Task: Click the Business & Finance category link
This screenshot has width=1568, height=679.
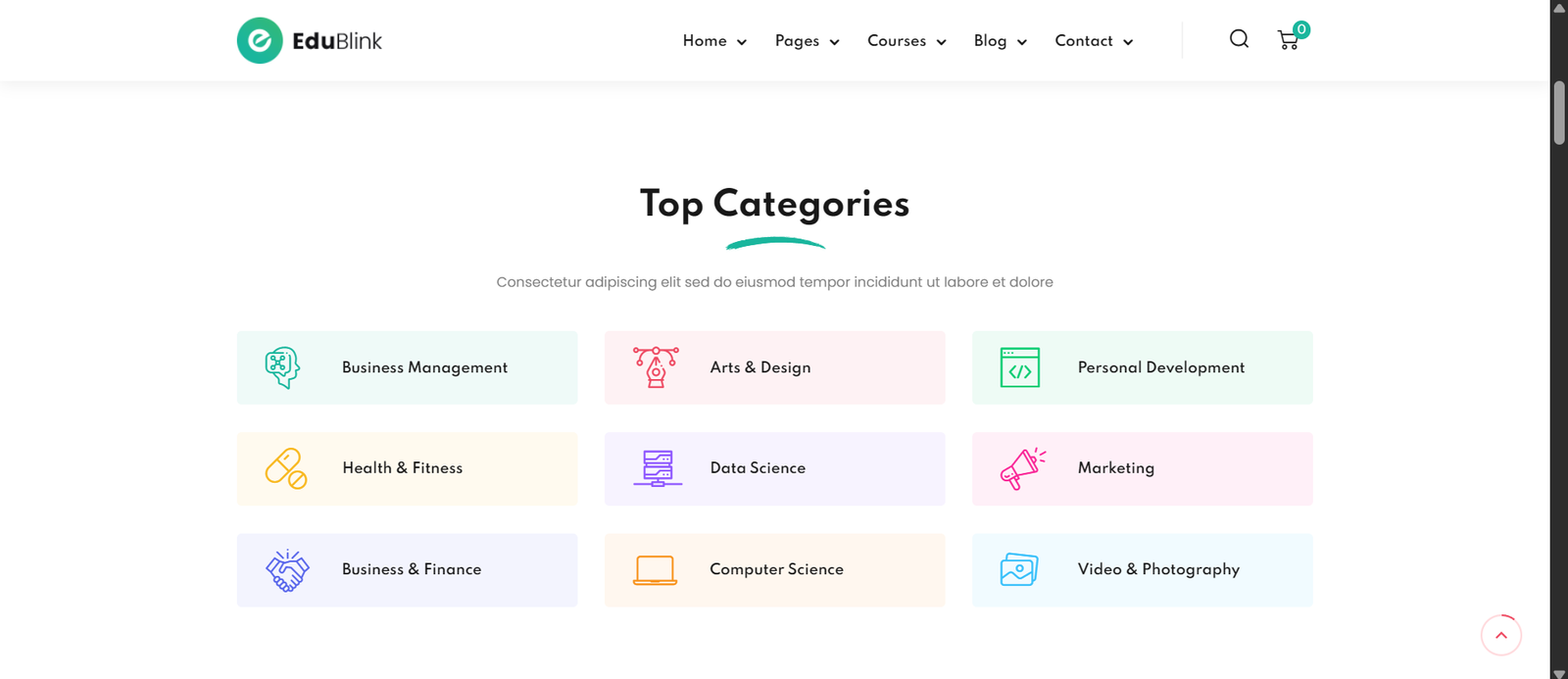Action: click(412, 569)
